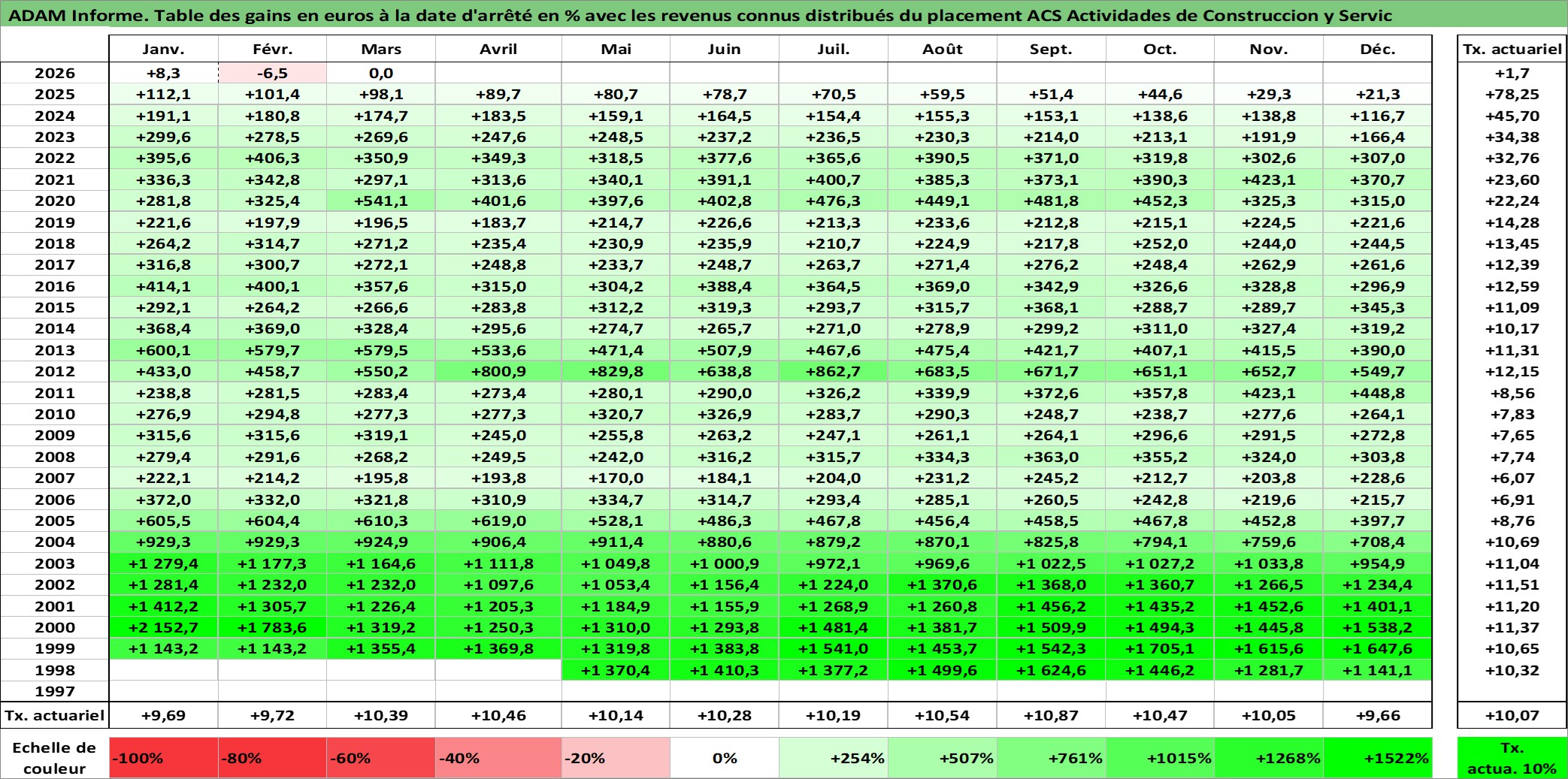Click the 0,0 cell for March 2026

click(381, 73)
